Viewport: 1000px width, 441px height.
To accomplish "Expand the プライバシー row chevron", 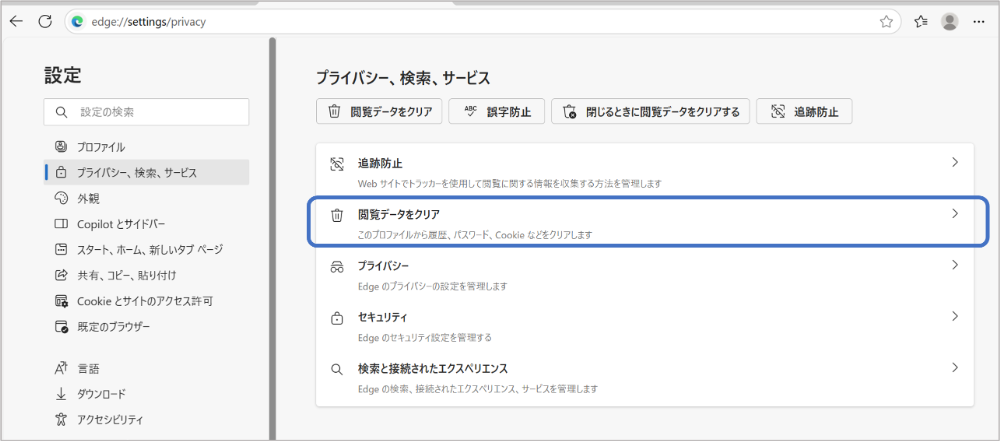I will click(x=955, y=265).
